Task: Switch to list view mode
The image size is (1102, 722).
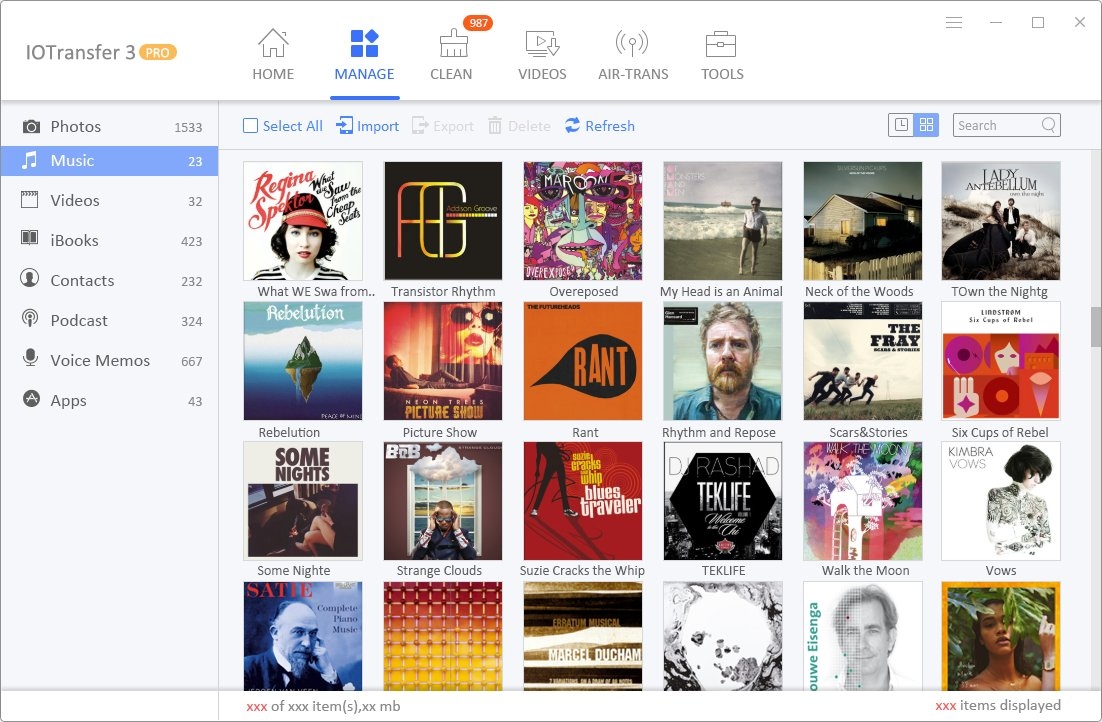Action: click(899, 124)
